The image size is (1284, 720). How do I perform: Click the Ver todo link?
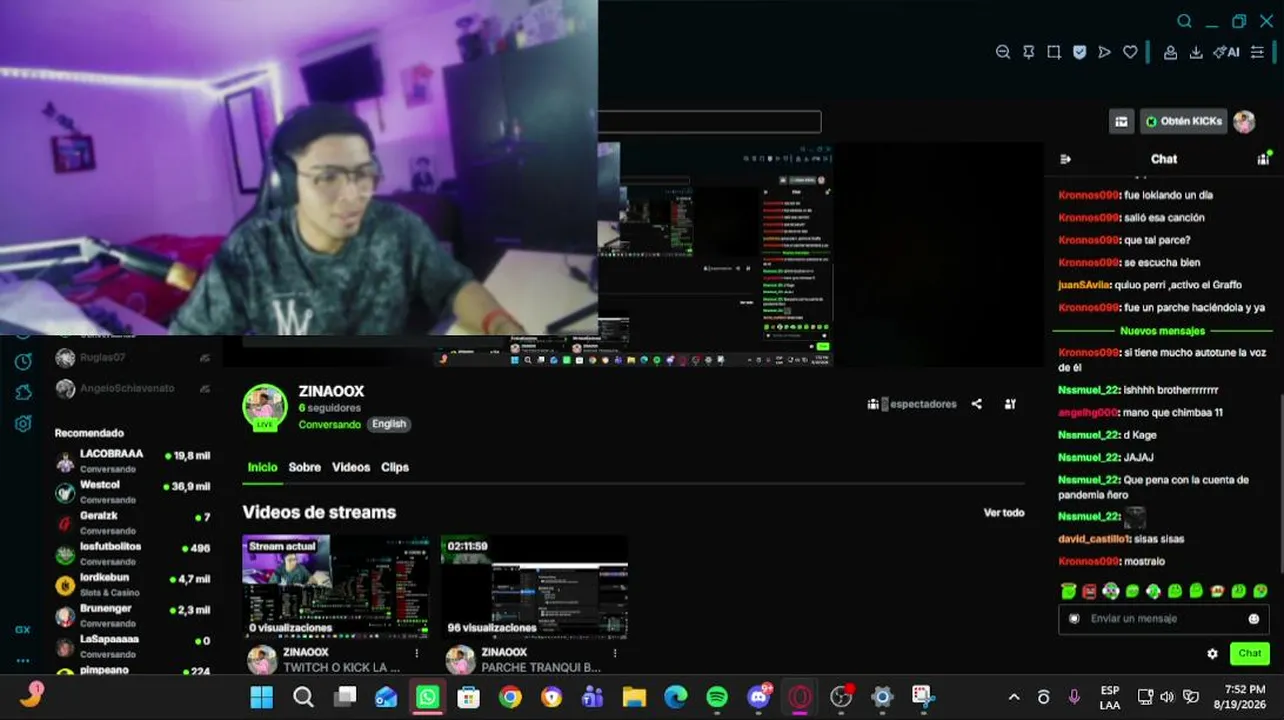coord(1004,513)
